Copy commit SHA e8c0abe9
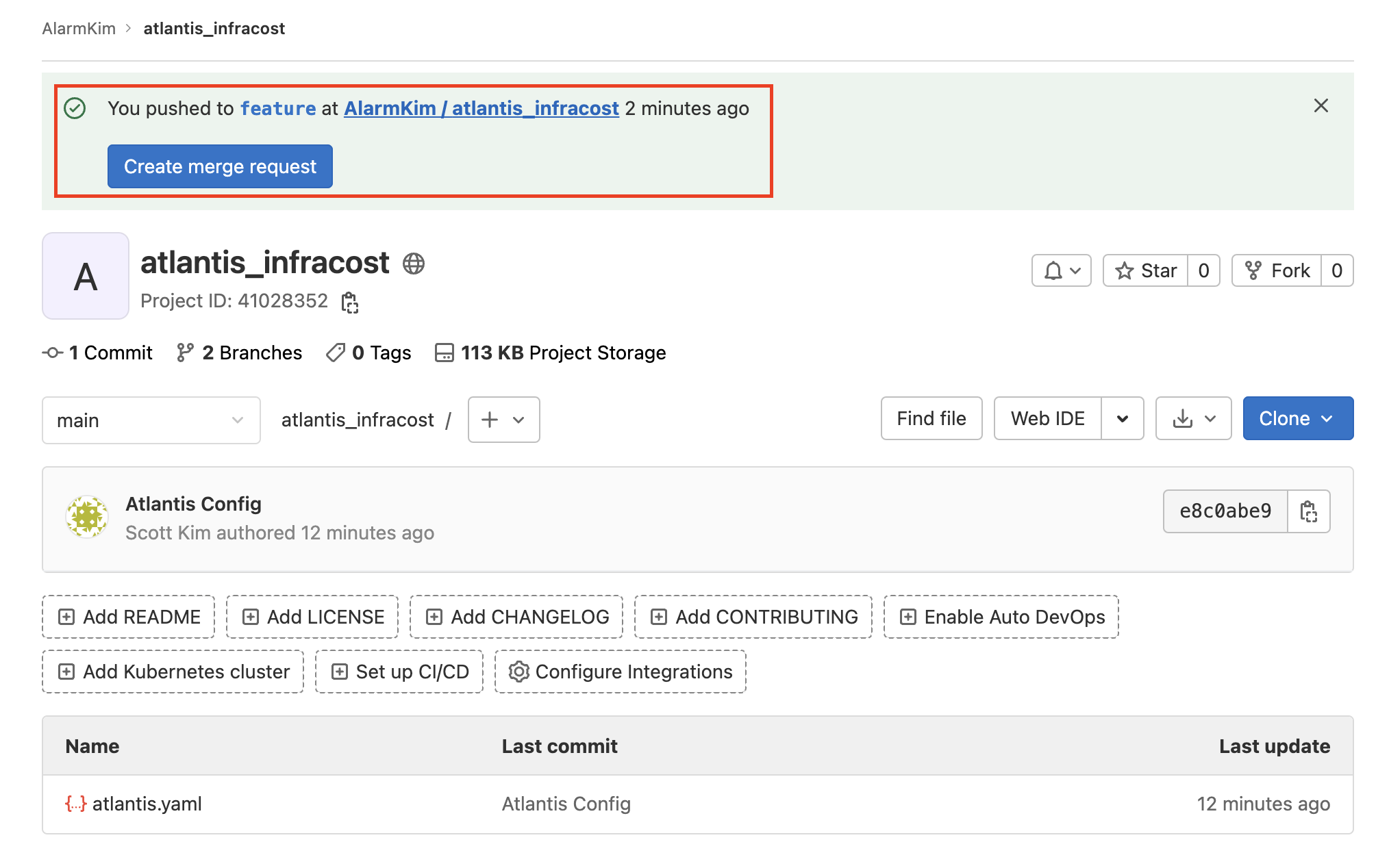 1308,511
